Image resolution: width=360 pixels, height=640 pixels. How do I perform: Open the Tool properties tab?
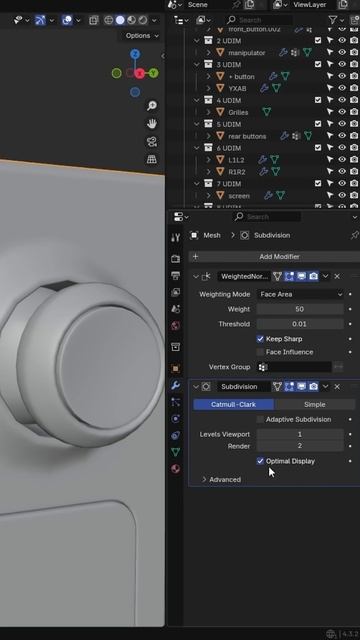click(x=176, y=238)
